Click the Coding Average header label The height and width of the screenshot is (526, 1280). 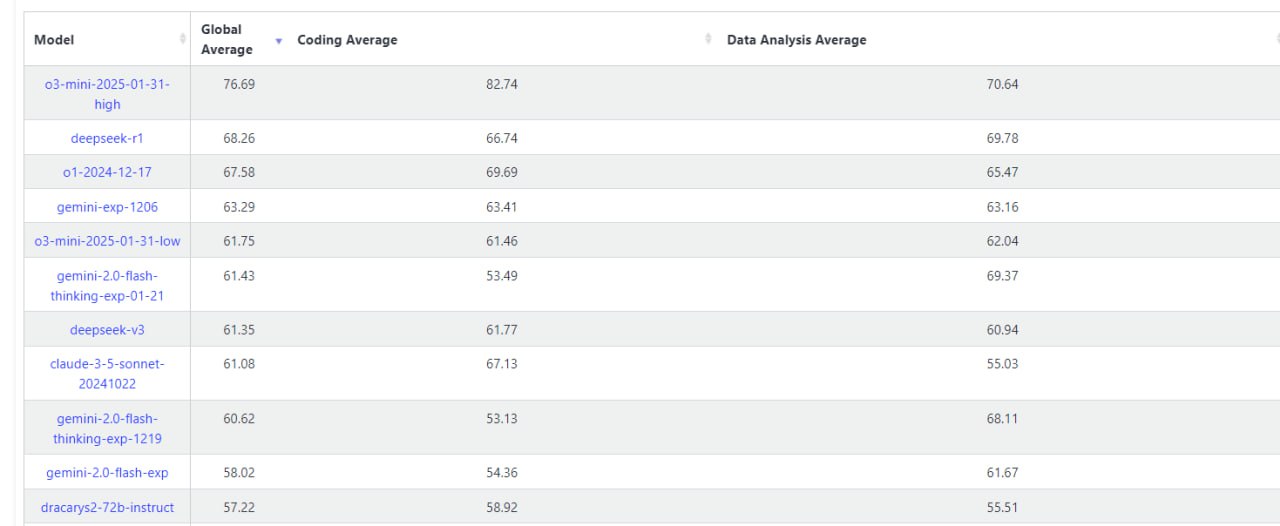347,40
